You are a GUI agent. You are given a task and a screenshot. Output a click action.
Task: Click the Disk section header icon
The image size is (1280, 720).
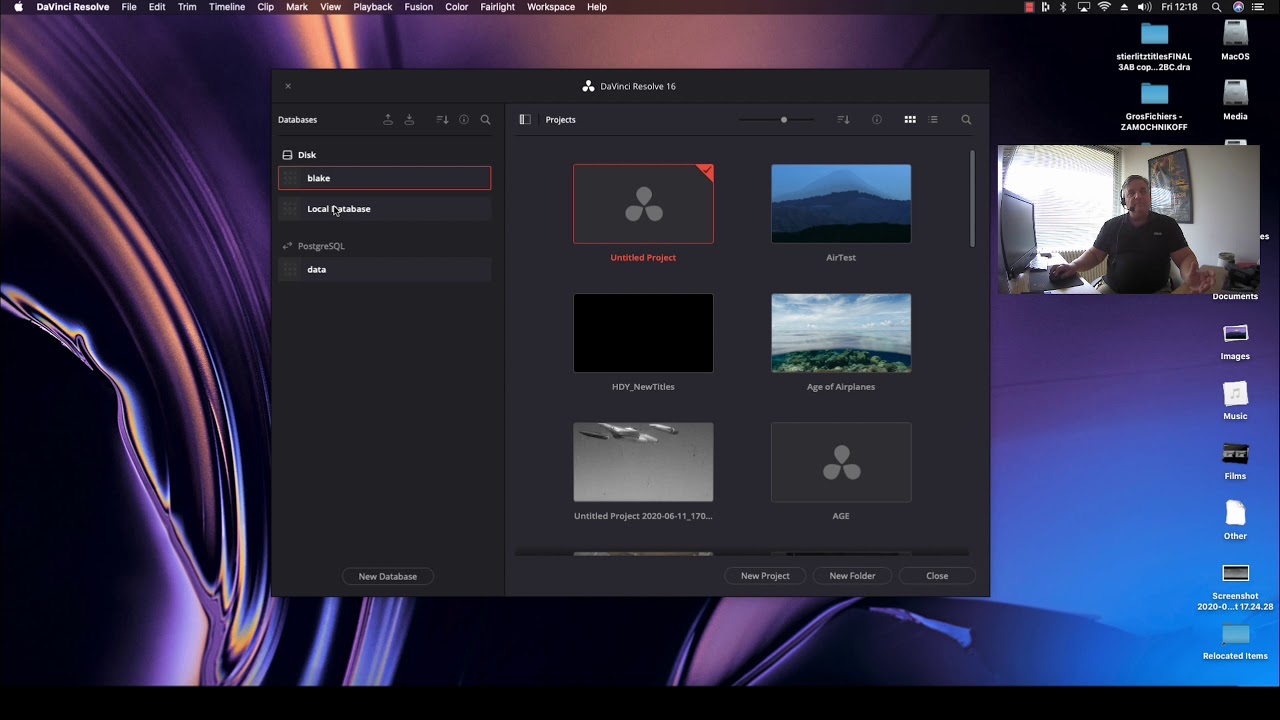tap(287, 155)
